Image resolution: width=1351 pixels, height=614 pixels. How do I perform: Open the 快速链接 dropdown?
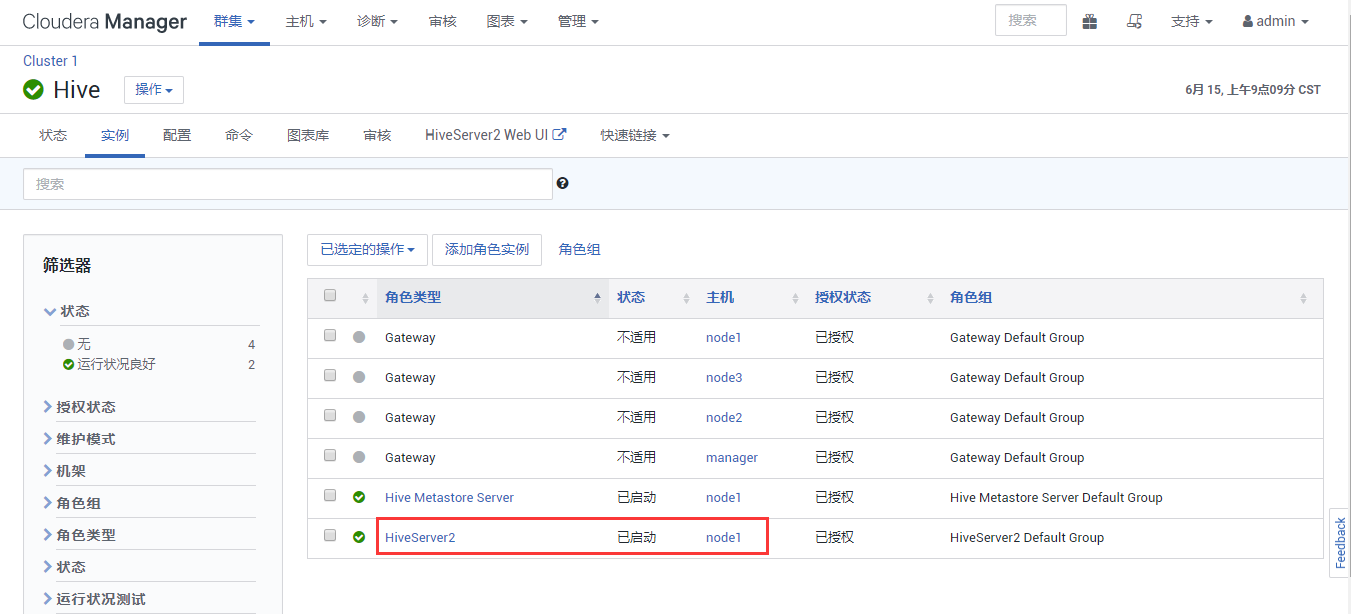(x=634, y=135)
